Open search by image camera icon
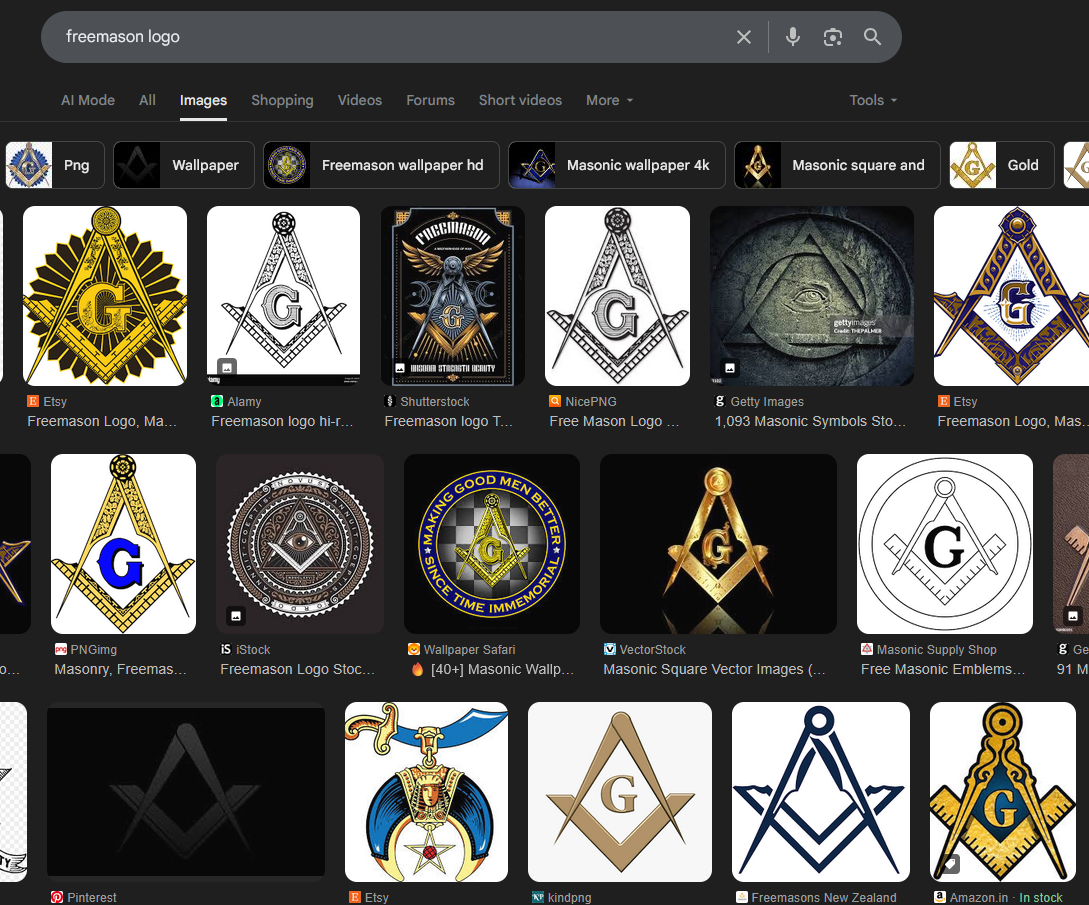 pyautogui.click(x=833, y=37)
